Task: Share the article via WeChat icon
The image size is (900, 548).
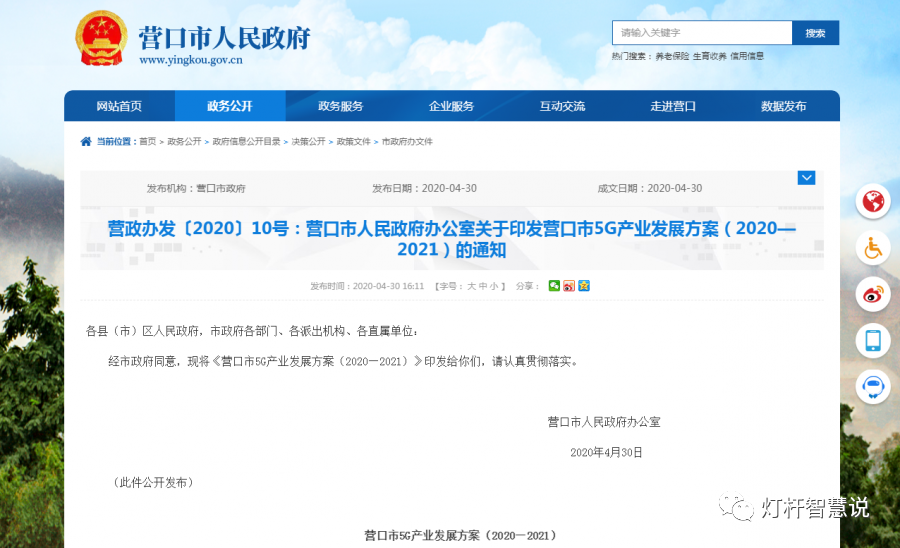Action: click(554, 286)
